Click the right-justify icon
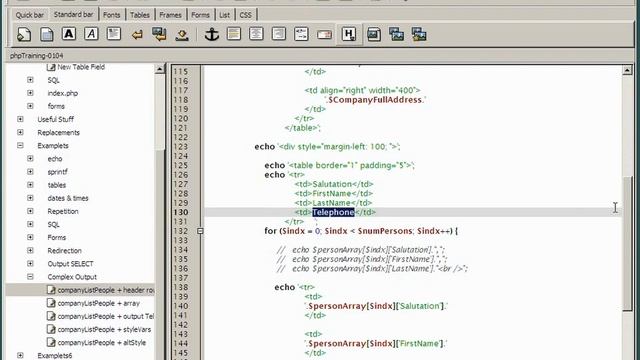 [x=279, y=34]
